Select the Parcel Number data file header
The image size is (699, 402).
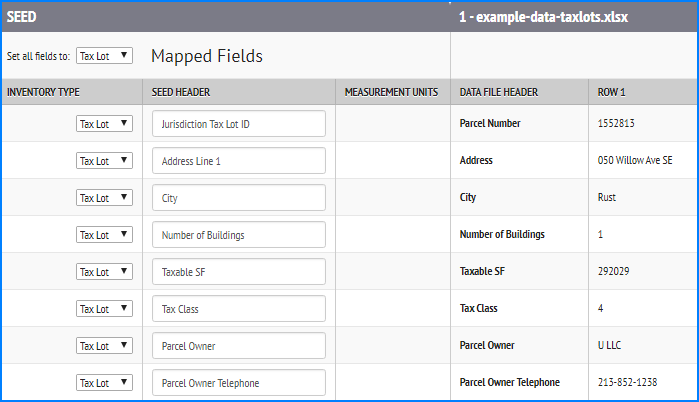(490, 123)
